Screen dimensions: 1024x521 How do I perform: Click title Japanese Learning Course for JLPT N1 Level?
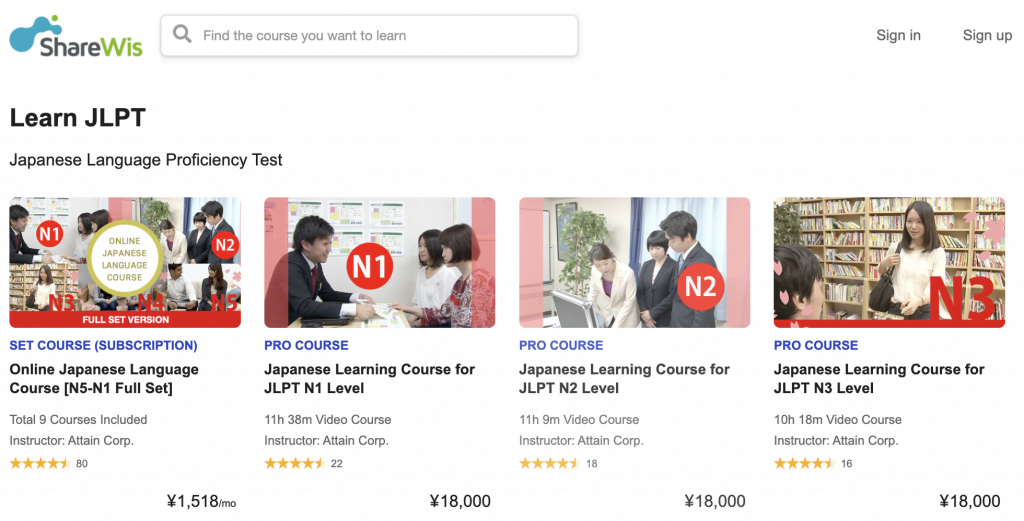point(369,379)
